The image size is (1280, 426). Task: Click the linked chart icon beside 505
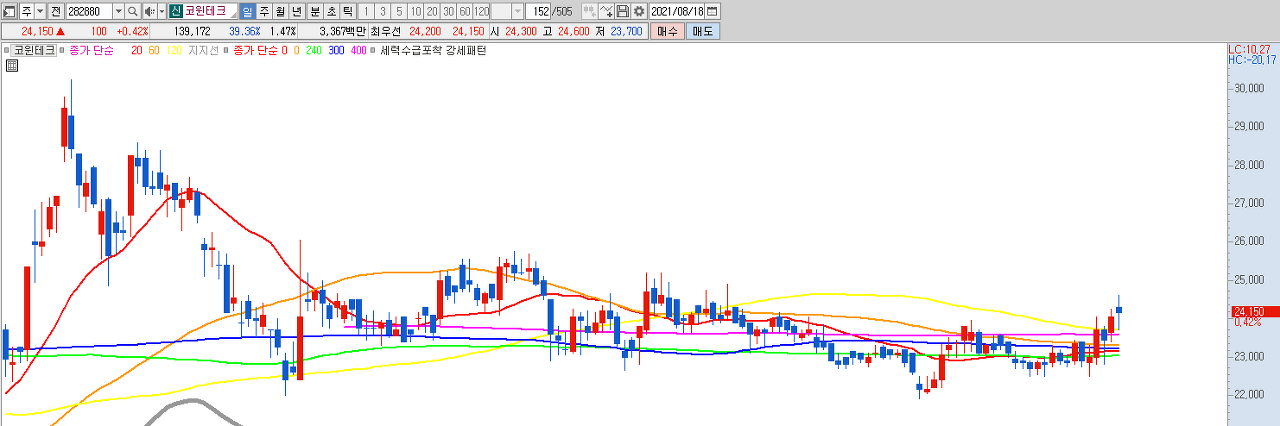(x=590, y=11)
